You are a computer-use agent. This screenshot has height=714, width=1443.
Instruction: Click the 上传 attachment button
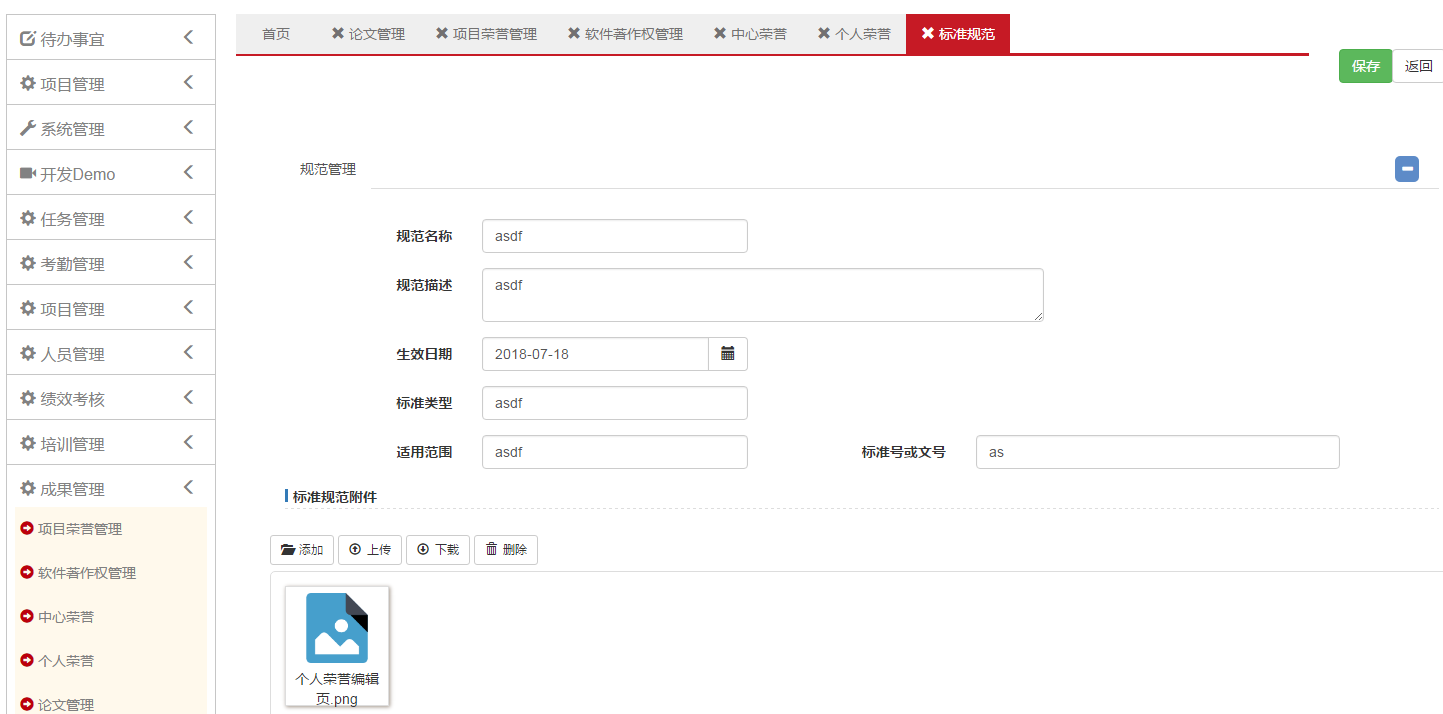(x=370, y=549)
